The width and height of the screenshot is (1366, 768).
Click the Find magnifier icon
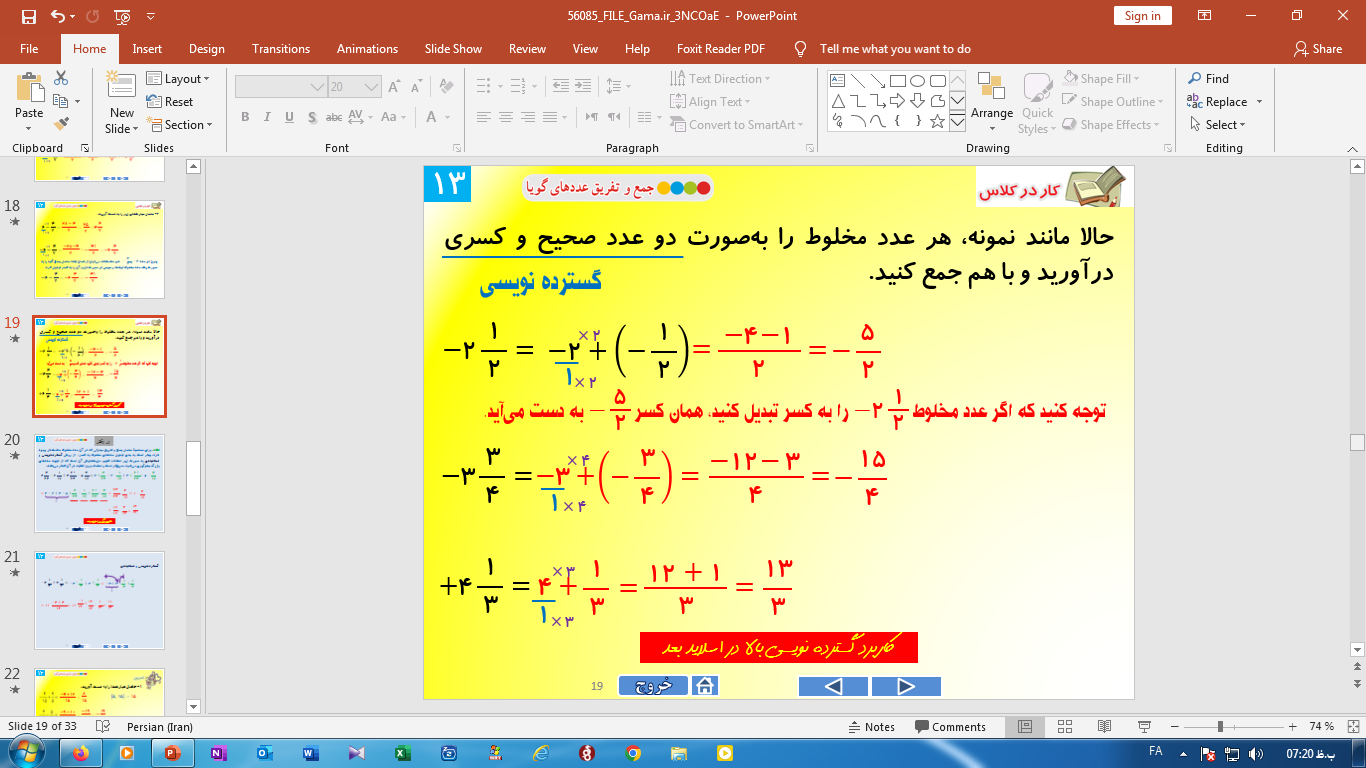[1195, 78]
